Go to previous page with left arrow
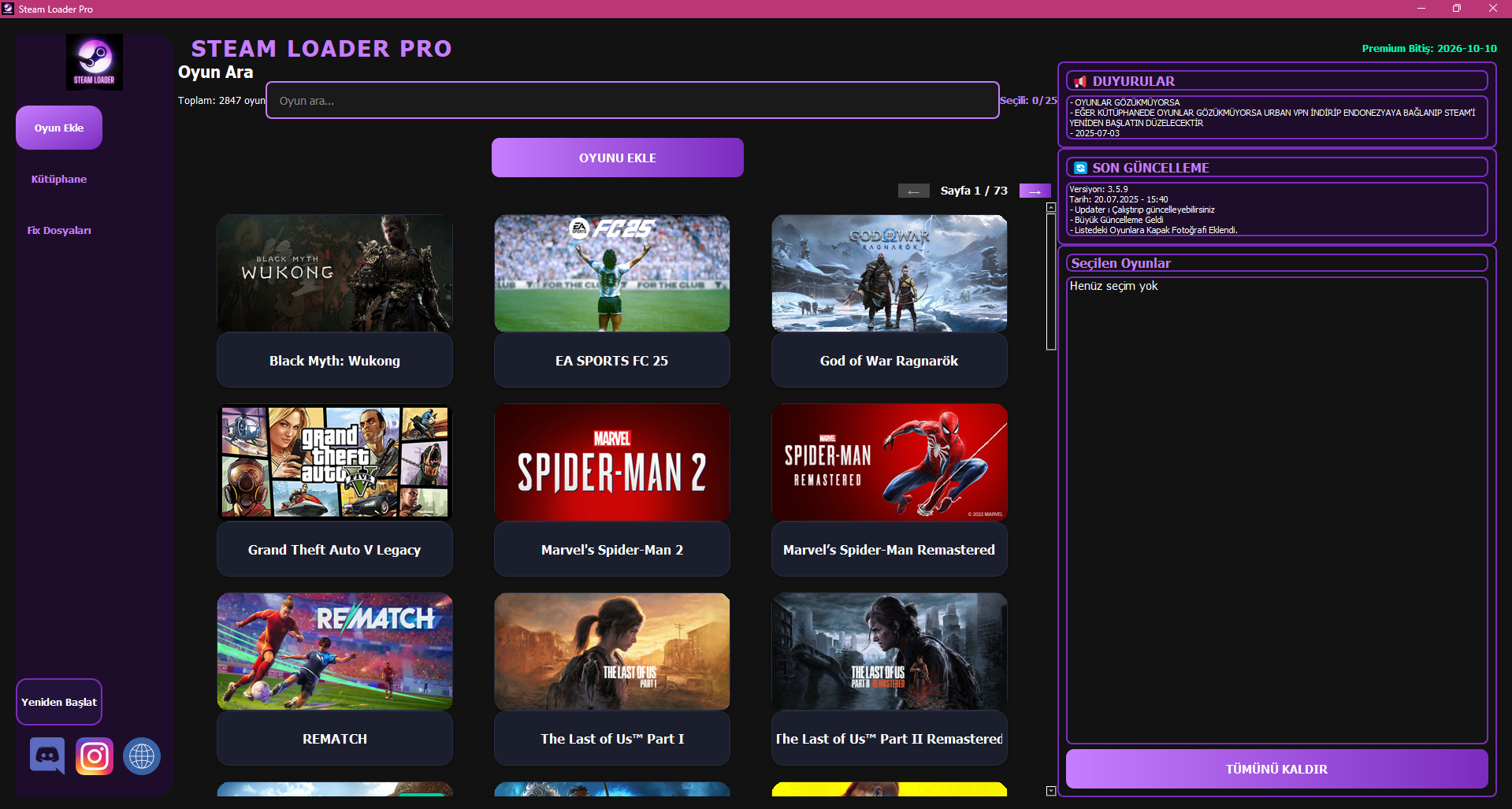 [x=913, y=191]
